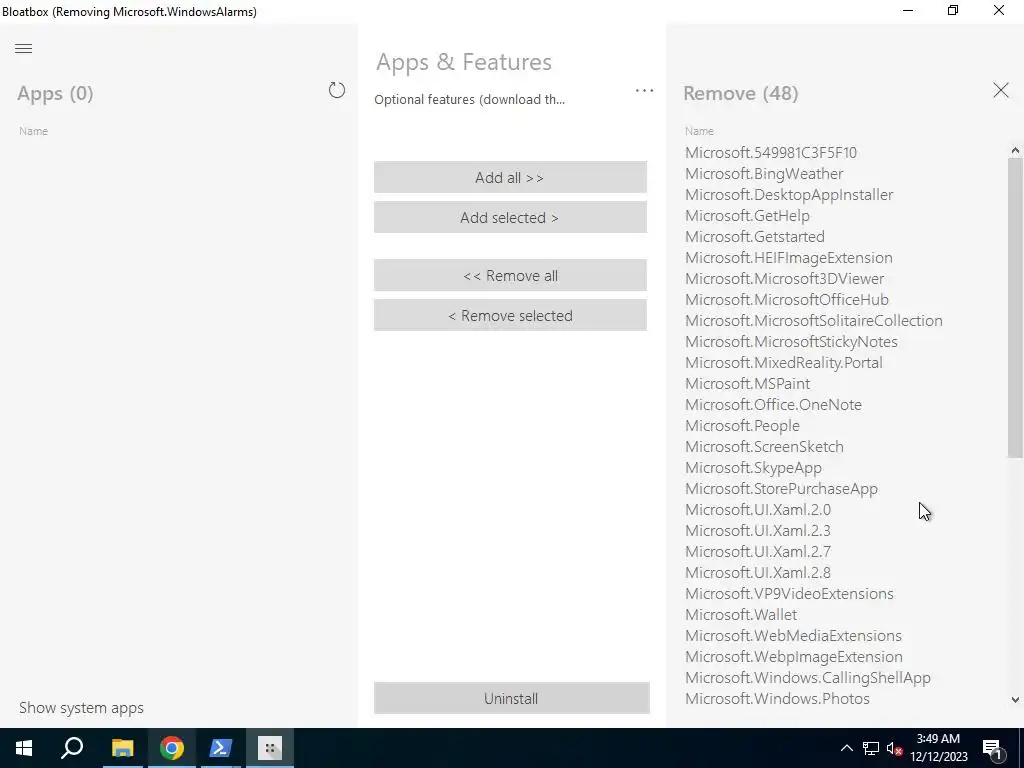
Task: Click the Bloatbox taskbar icon
Action: (x=269, y=748)
